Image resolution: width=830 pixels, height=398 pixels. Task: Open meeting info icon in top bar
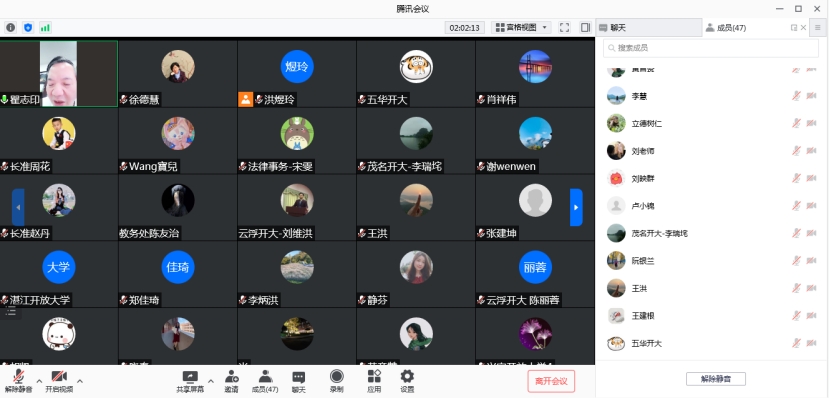tap(11, 28)
